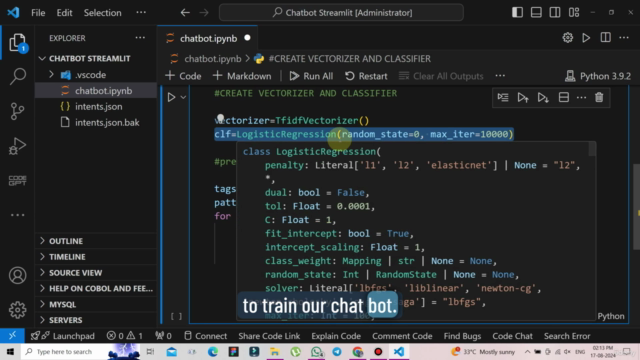Screen dimensions: 640x360
Task: Execute above cells icon
Action: 523,97
